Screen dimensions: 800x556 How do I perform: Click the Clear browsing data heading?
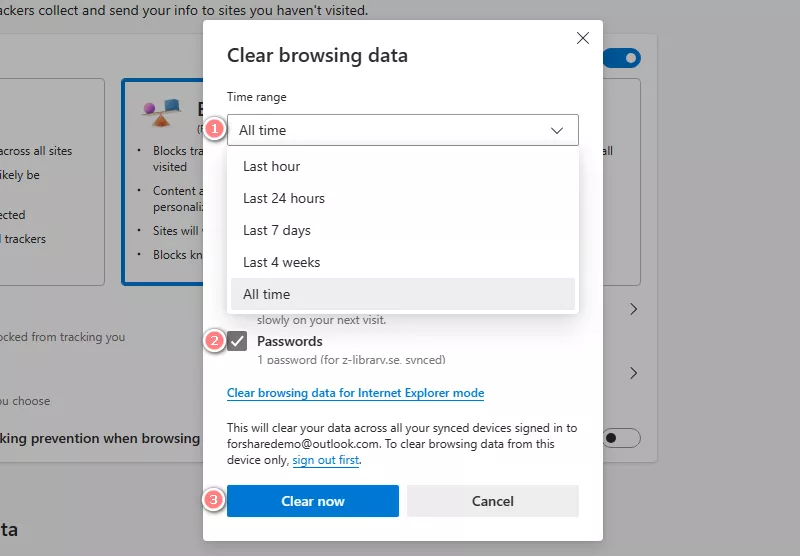coord(317,55)
